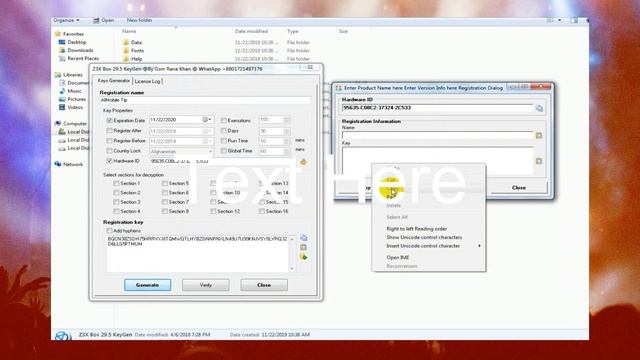Image resolution: width=640 pixels, height=360 pixels.
Task: Click the Fonts folder icon in file list
Action: coord(126,51)
